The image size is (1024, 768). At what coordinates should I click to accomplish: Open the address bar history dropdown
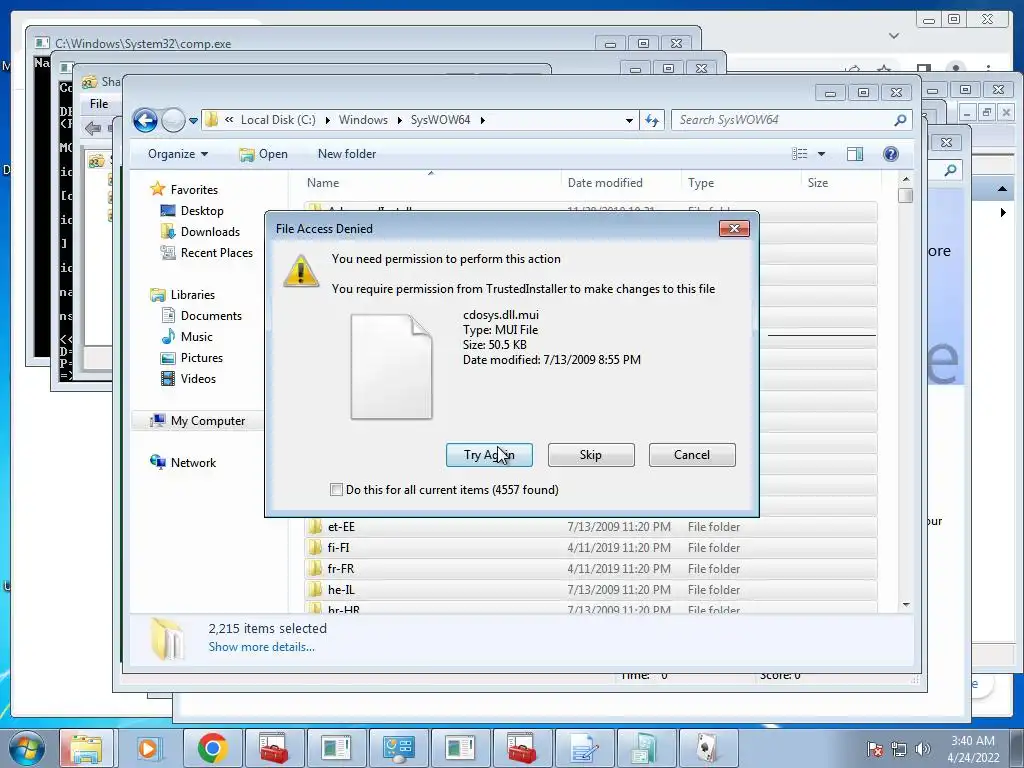[629, 120]
